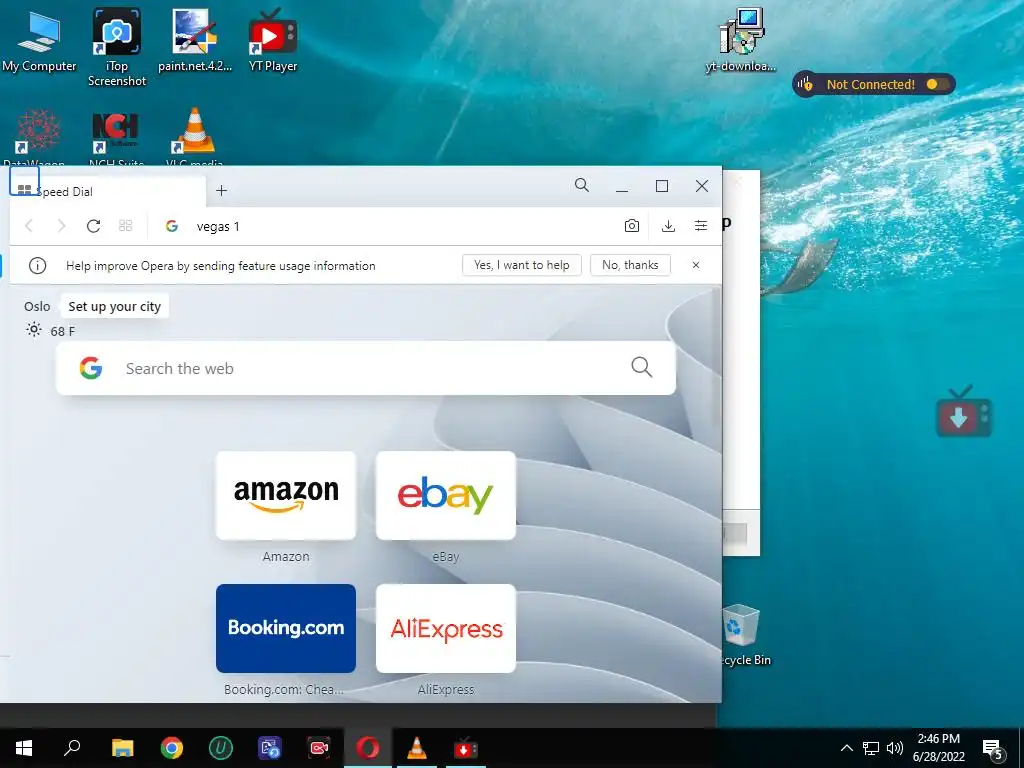Click the magnifier in the Speed Dial search box
Image resolution: width=1024 pixels, height=768 pixels.
pyautogui.click(x=641, y=367)
